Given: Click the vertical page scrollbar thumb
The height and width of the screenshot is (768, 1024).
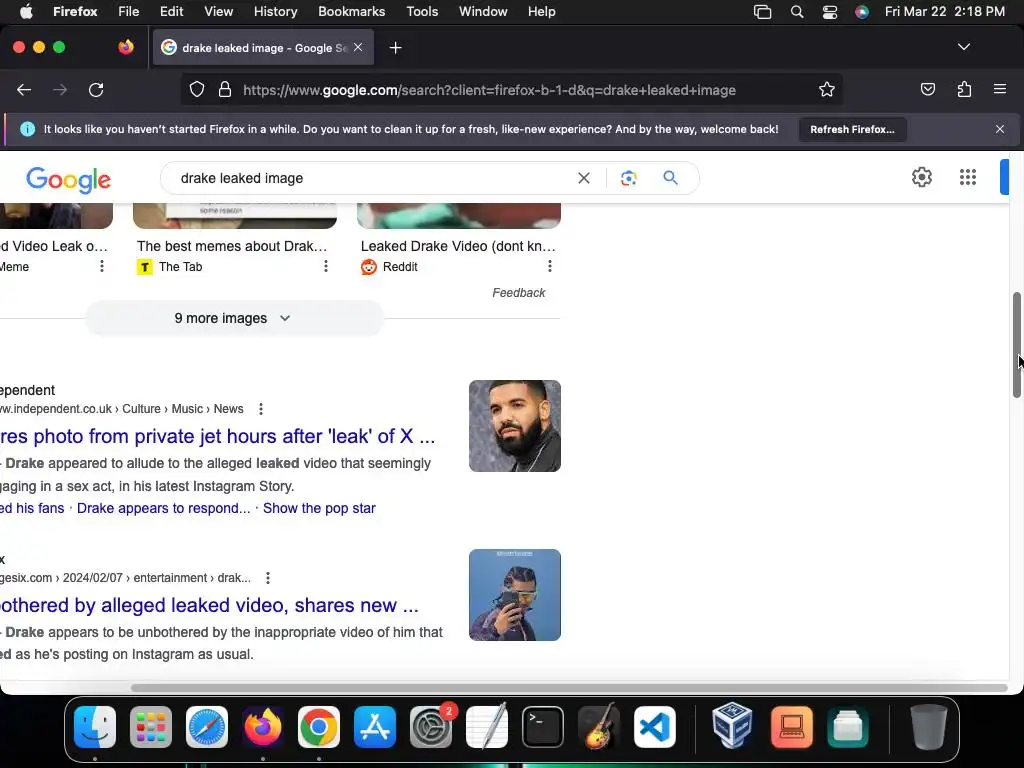Looking at the screenshot, I should 1016,345.
